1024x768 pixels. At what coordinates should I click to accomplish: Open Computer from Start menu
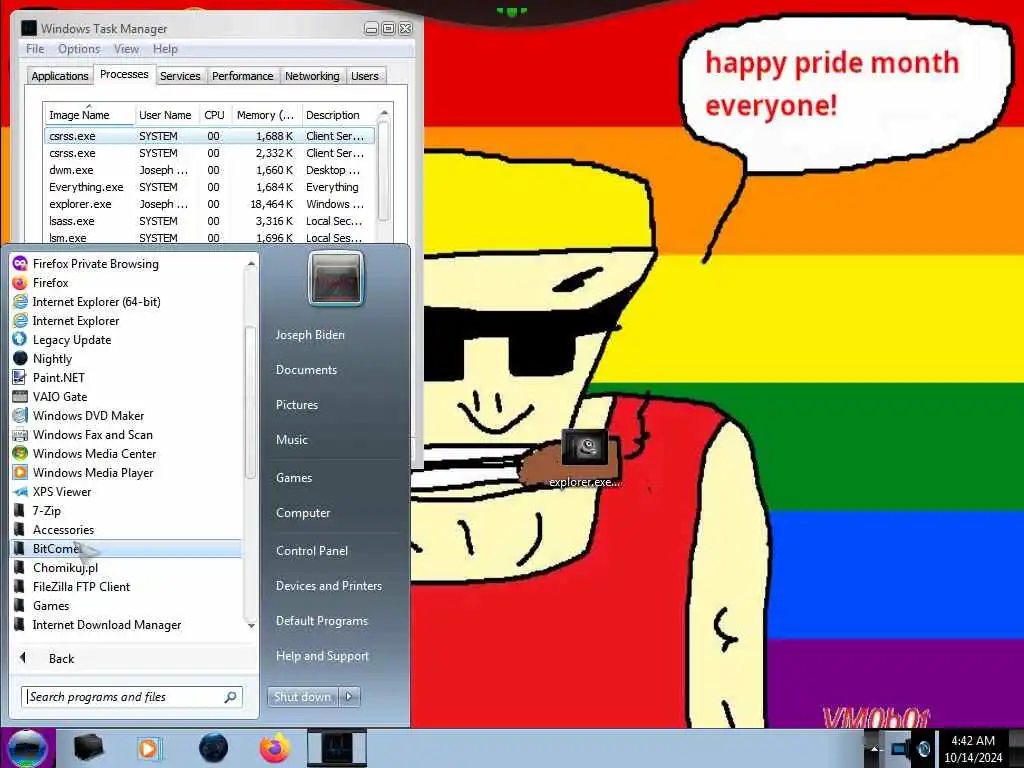[x=303, y=513]
